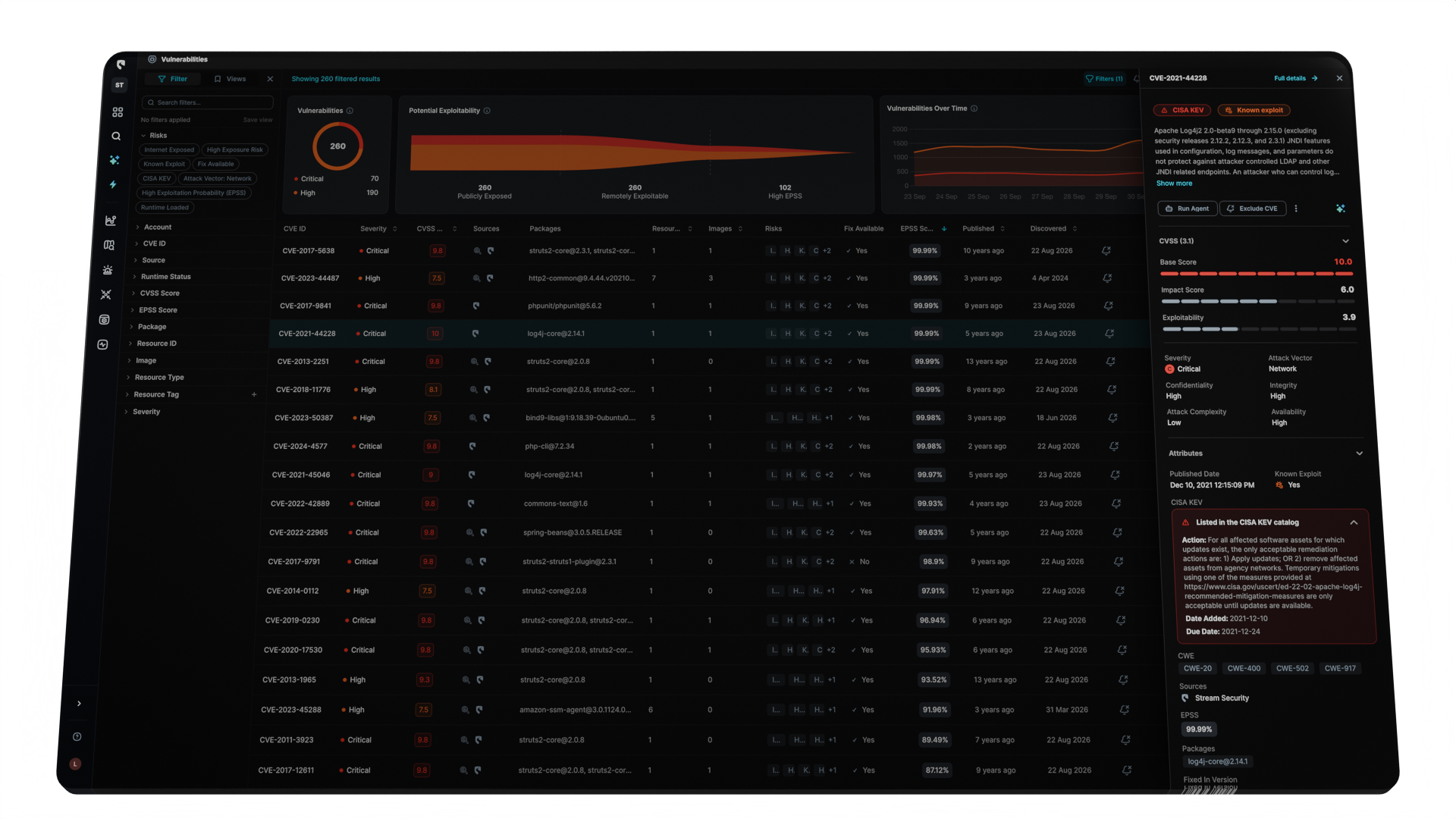This screenshot has height=819, width=1456.
Task: Toggle the Runtime Loaded filter chip
Action: 165,208
